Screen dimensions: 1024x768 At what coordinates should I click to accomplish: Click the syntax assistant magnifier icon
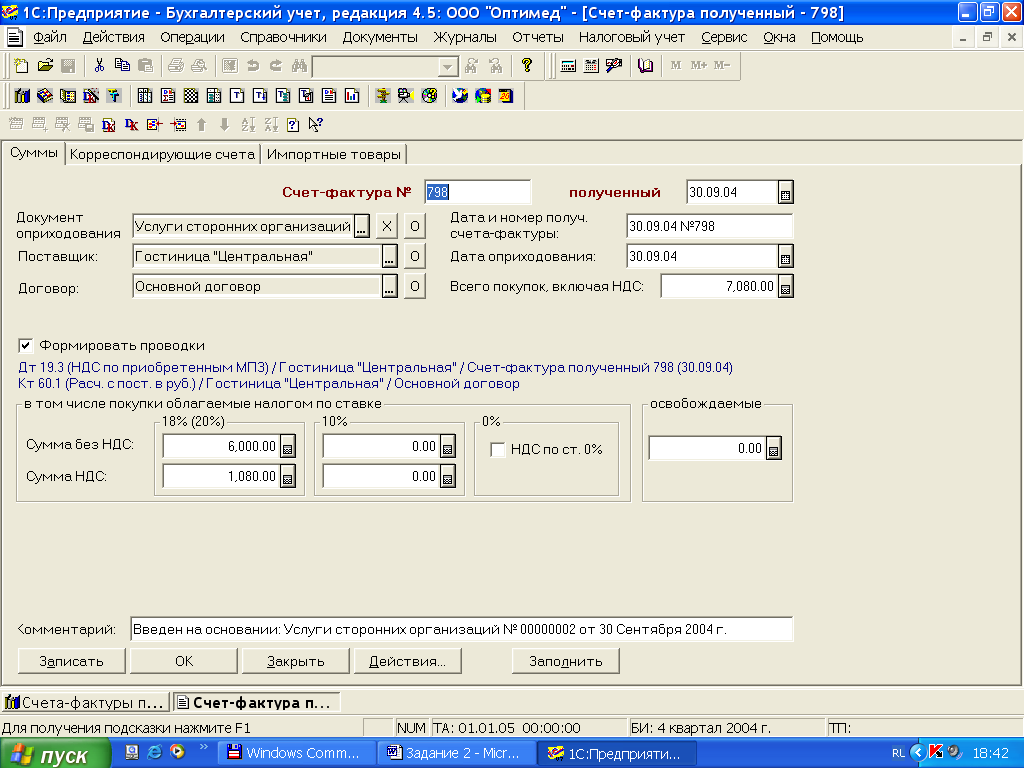(614, 65)
